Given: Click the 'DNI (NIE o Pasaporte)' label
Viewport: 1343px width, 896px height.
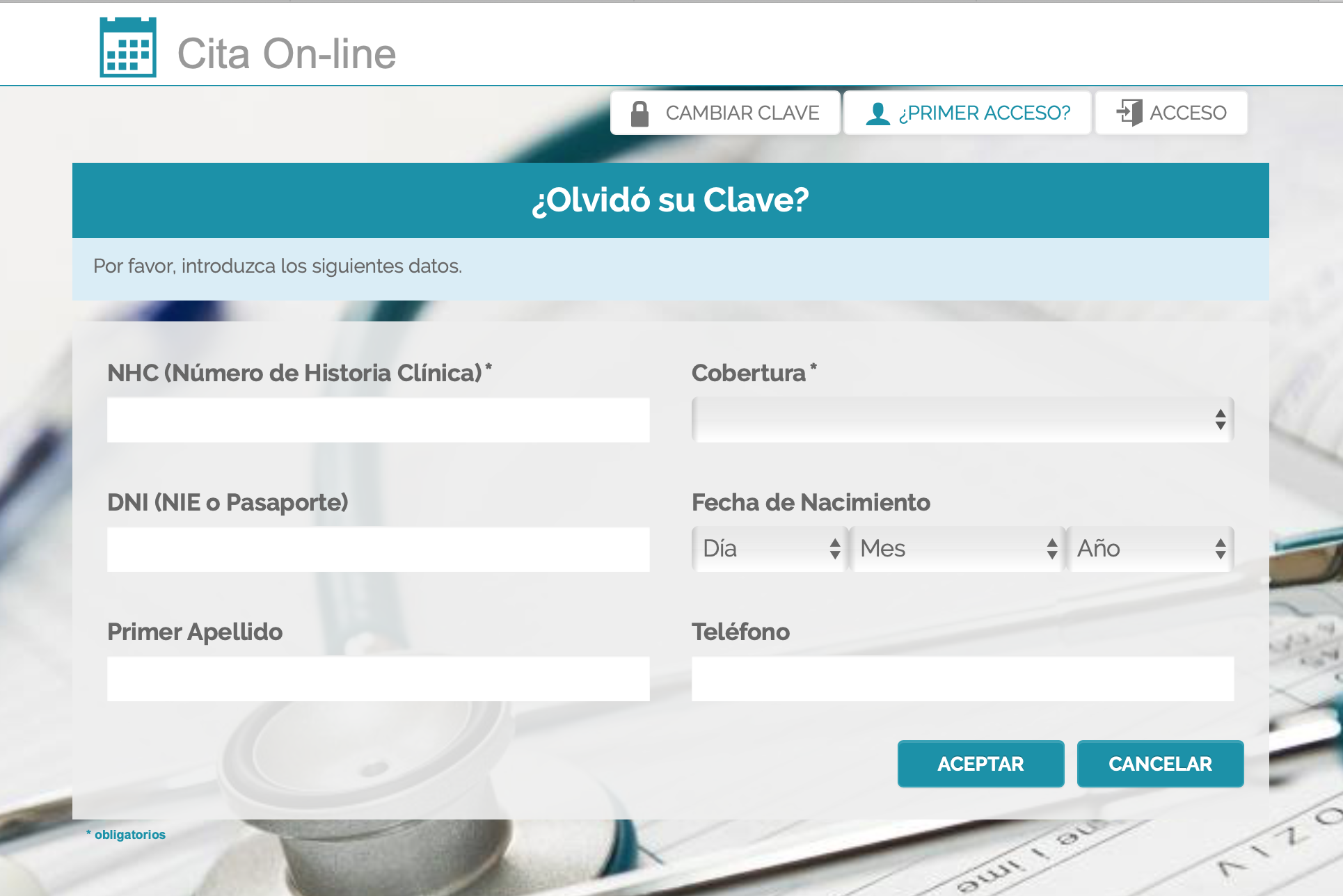Looking at the screenshot, I should pos(228,502).
